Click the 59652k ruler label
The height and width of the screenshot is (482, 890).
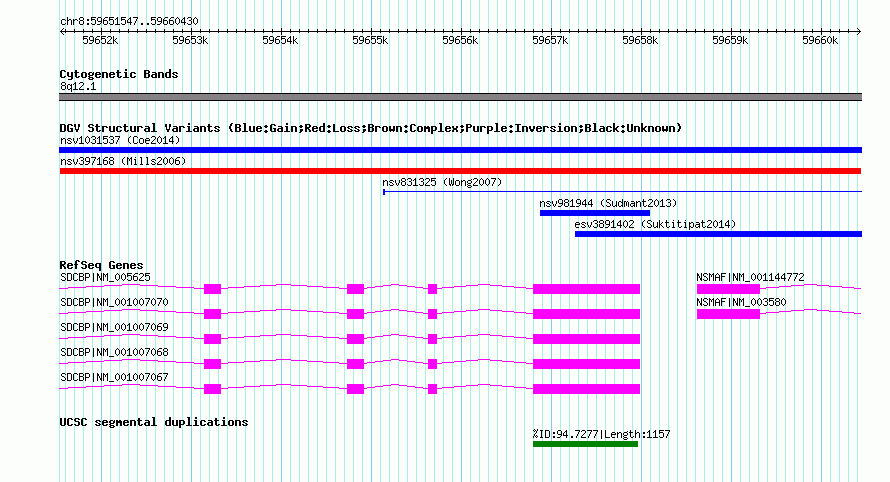[x=100, y=40]
